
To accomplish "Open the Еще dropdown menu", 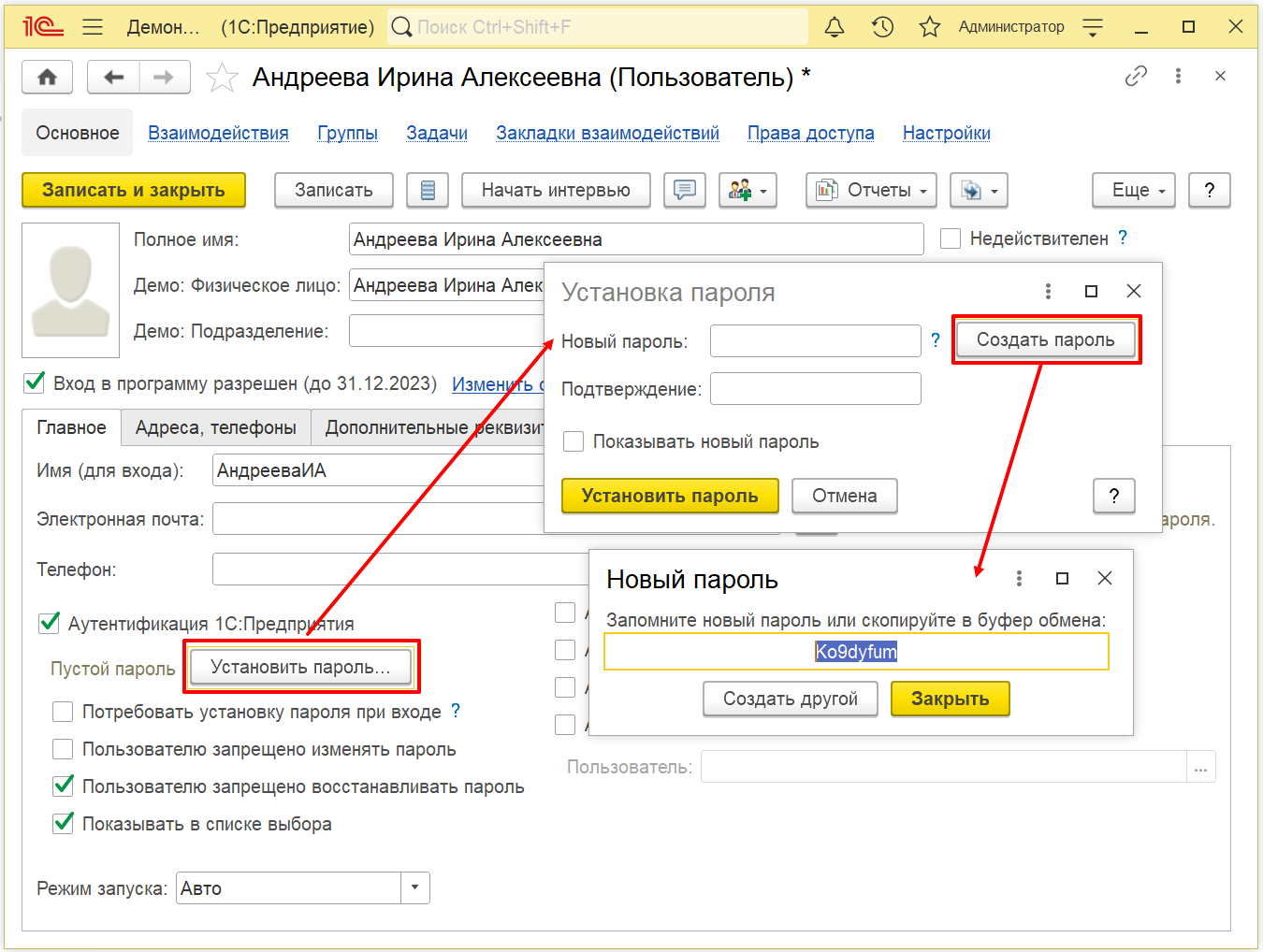I will (1134, 190).
